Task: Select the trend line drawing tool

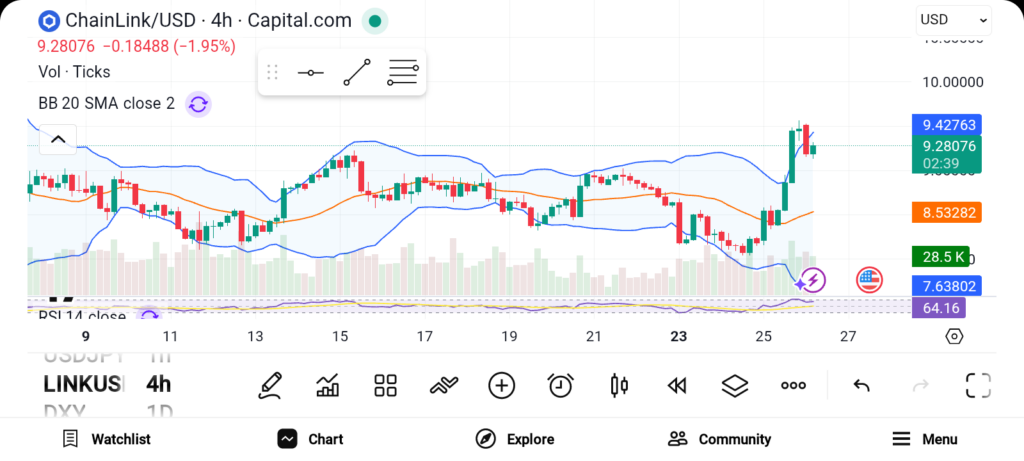Action: pos(356,73)
